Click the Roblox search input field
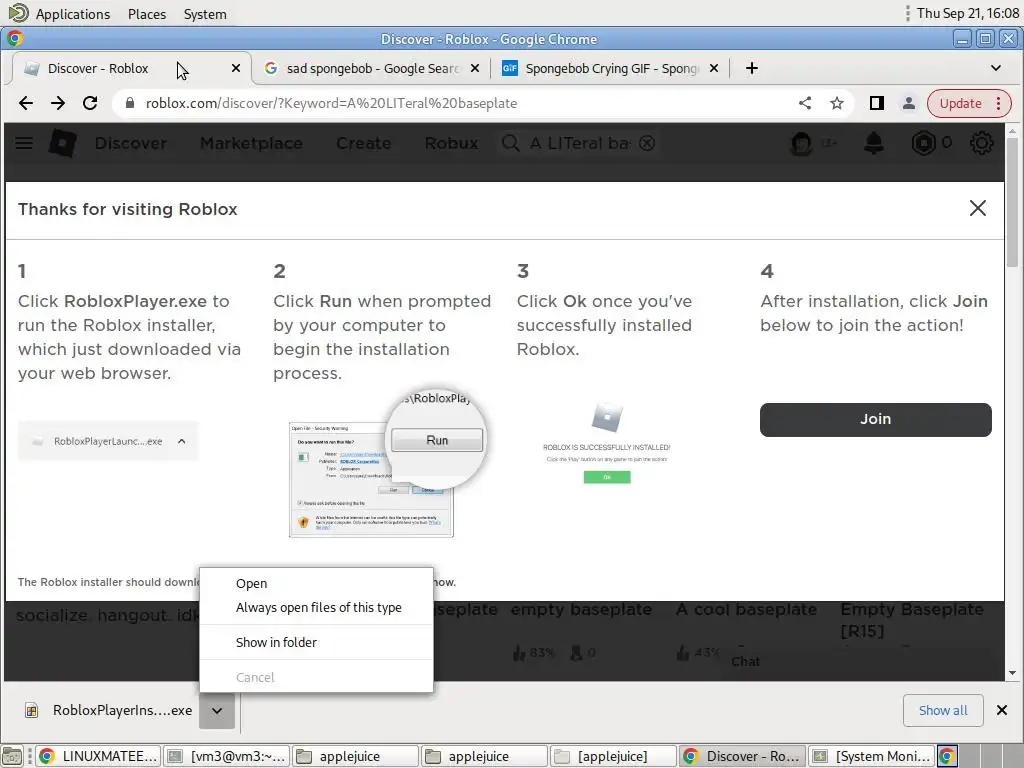Viewport: 1024px width, 768px height. (x=580, y=143)
